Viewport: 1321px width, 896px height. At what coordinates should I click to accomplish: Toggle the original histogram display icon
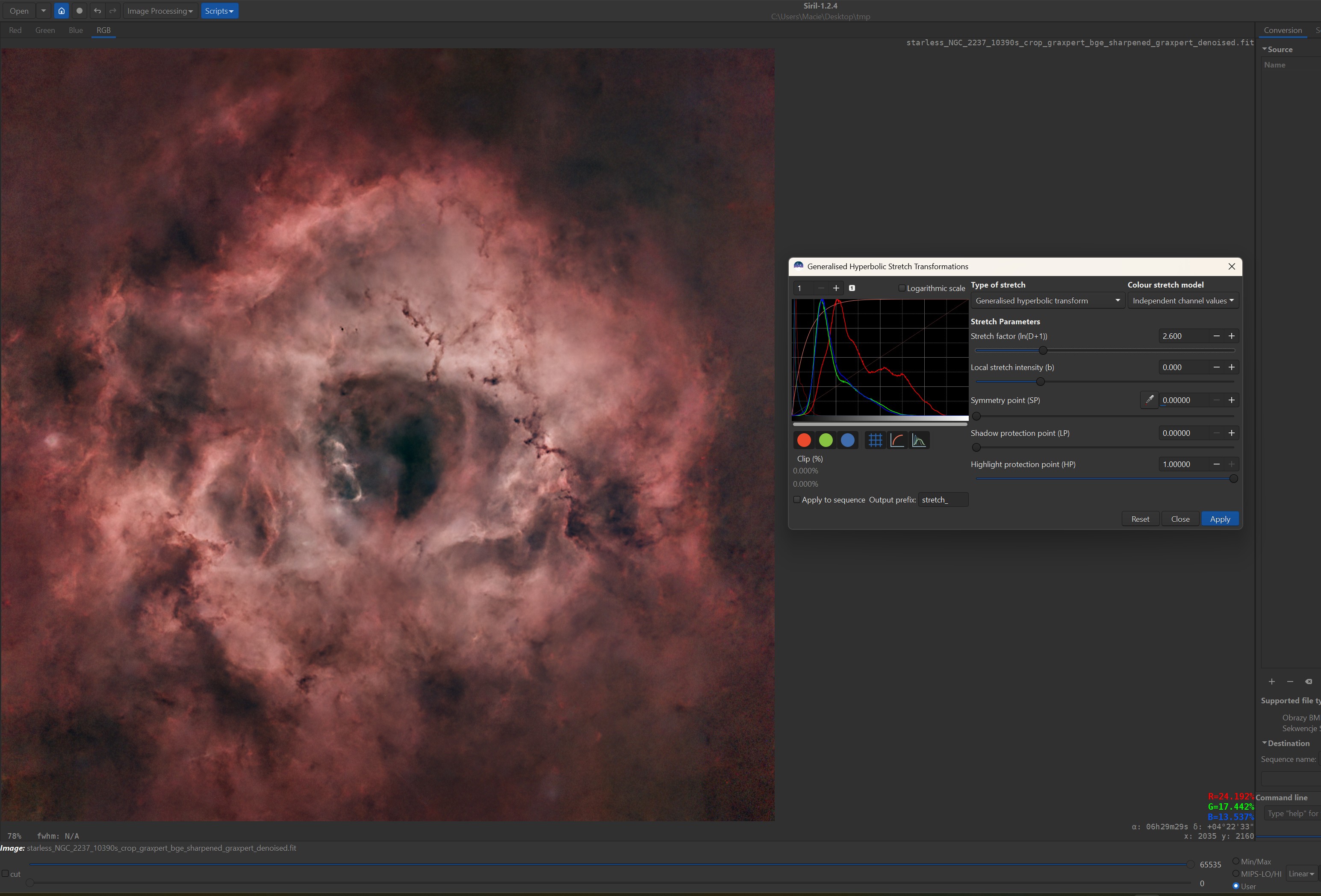pos(919,441)
